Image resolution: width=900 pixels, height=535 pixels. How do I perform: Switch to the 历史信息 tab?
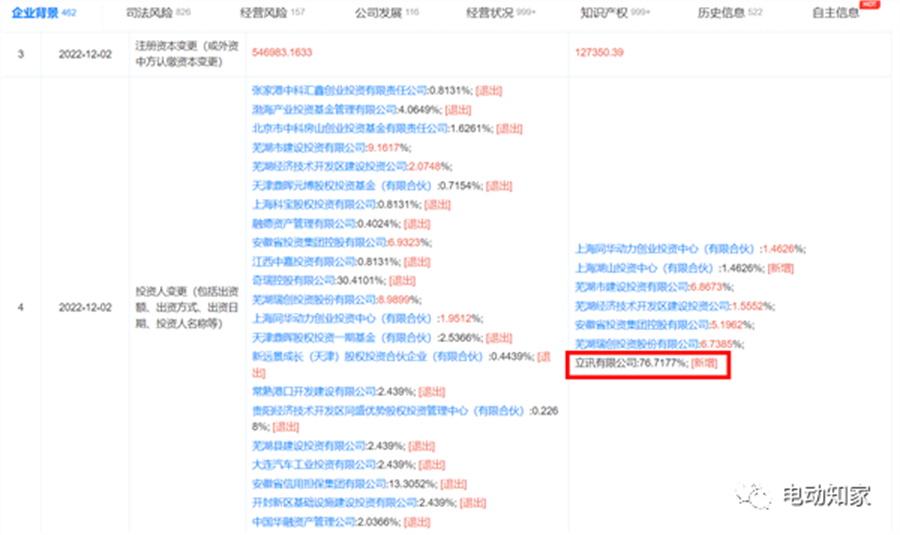coord(730,12)
